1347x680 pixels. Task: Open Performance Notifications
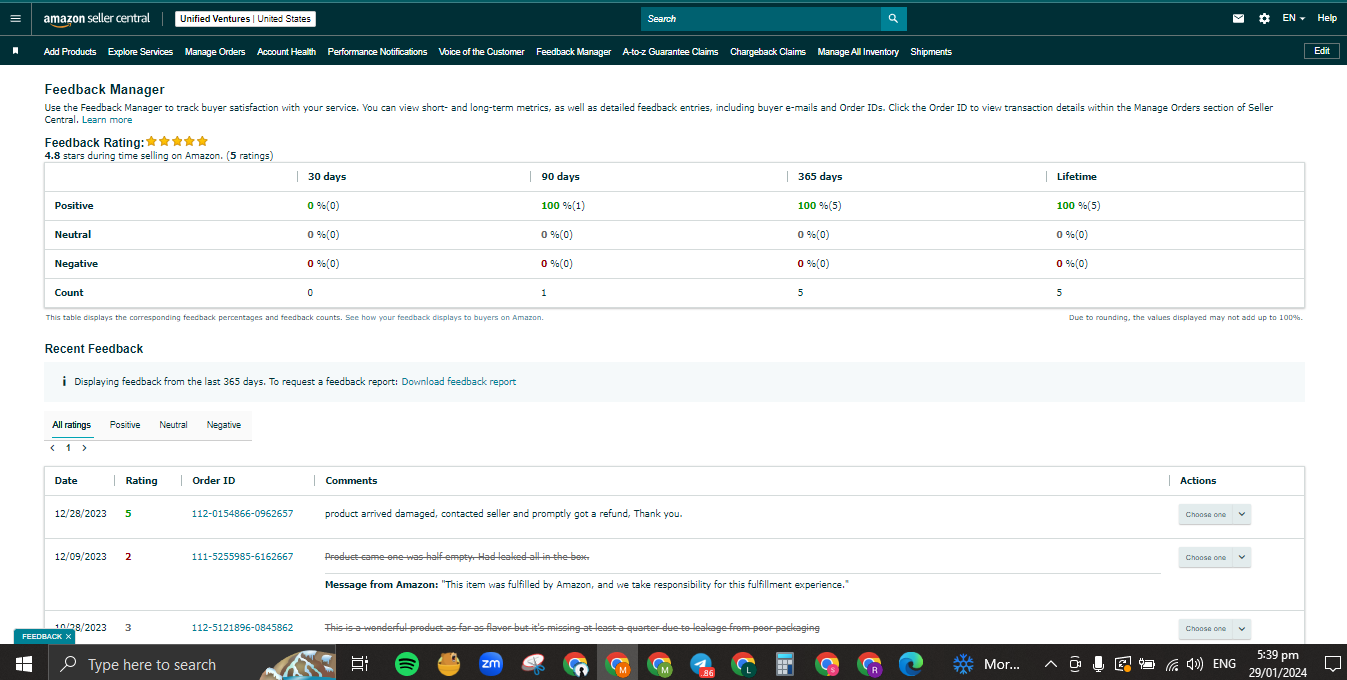[377, 52]
